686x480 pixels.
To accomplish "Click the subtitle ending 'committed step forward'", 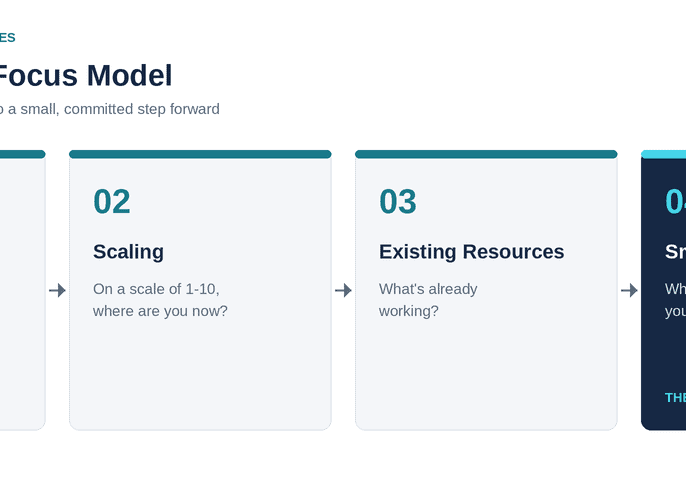I will click(110, 109).
